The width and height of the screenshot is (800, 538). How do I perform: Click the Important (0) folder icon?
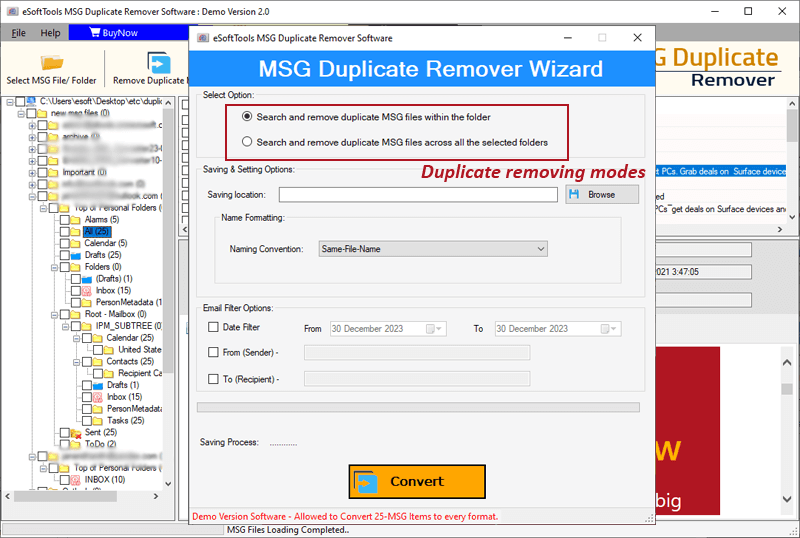(53, 173)
